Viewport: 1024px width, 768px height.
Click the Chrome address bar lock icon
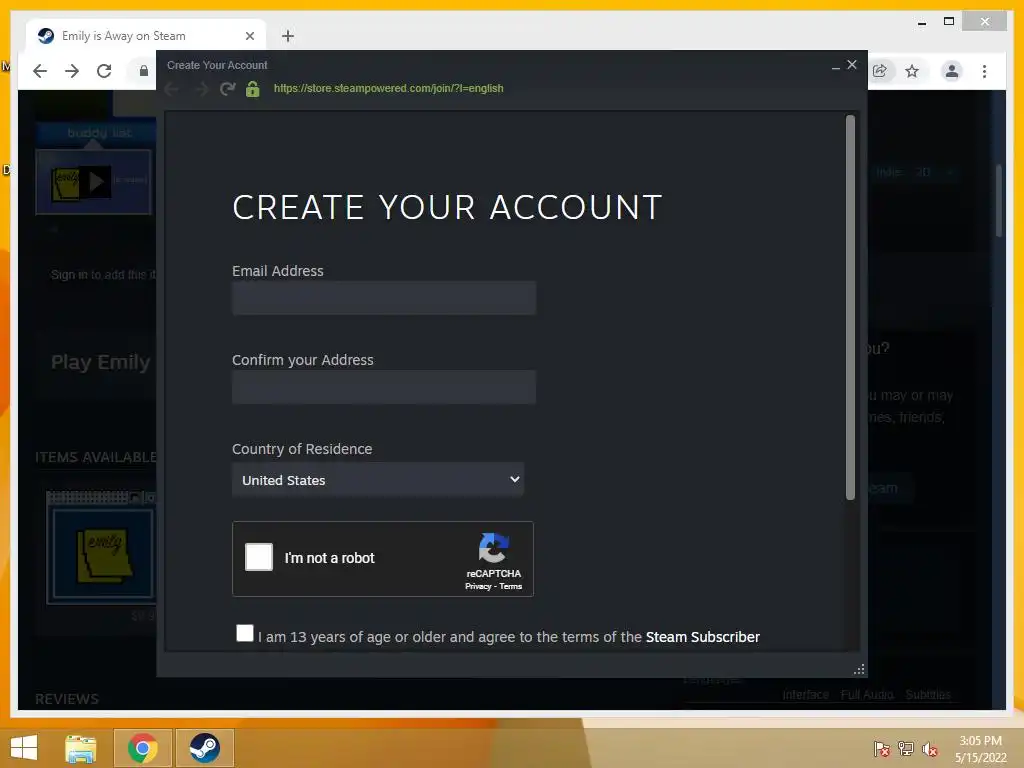[144, 71]
